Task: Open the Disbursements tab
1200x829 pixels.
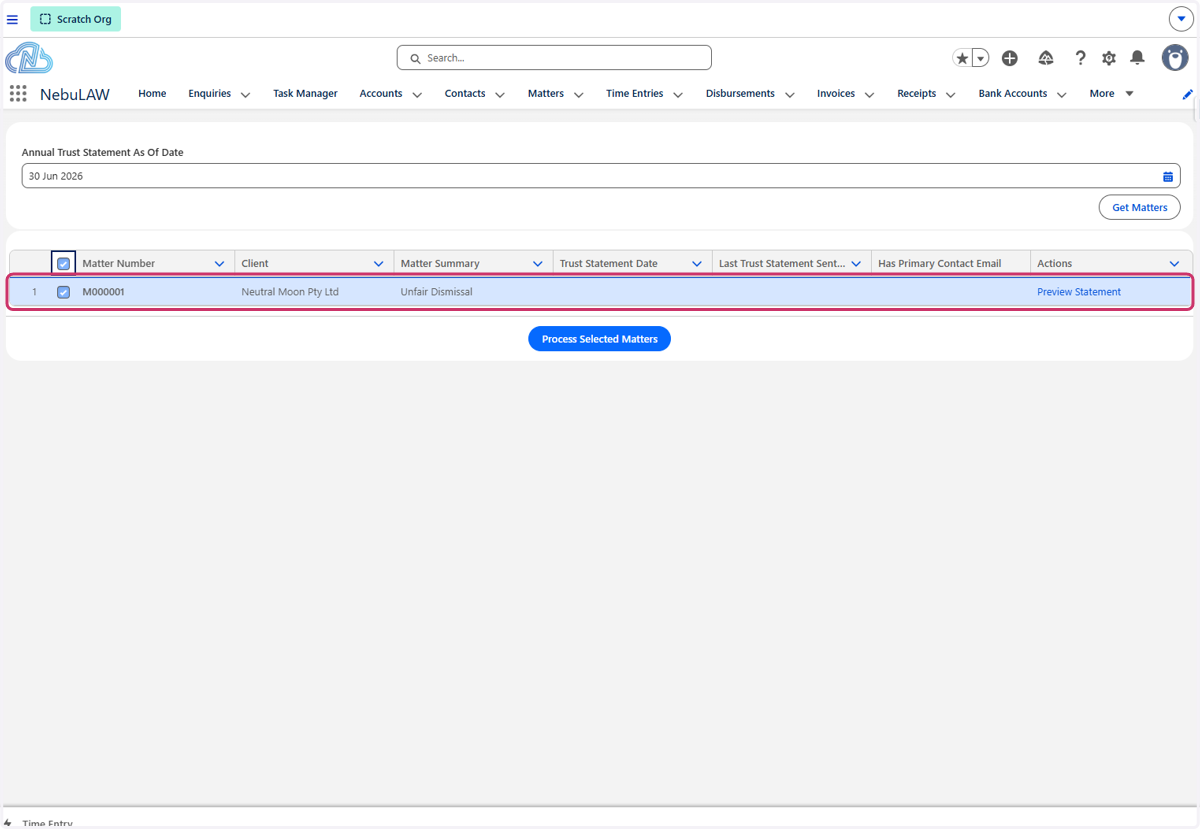Action: click(x=740, y=93)
